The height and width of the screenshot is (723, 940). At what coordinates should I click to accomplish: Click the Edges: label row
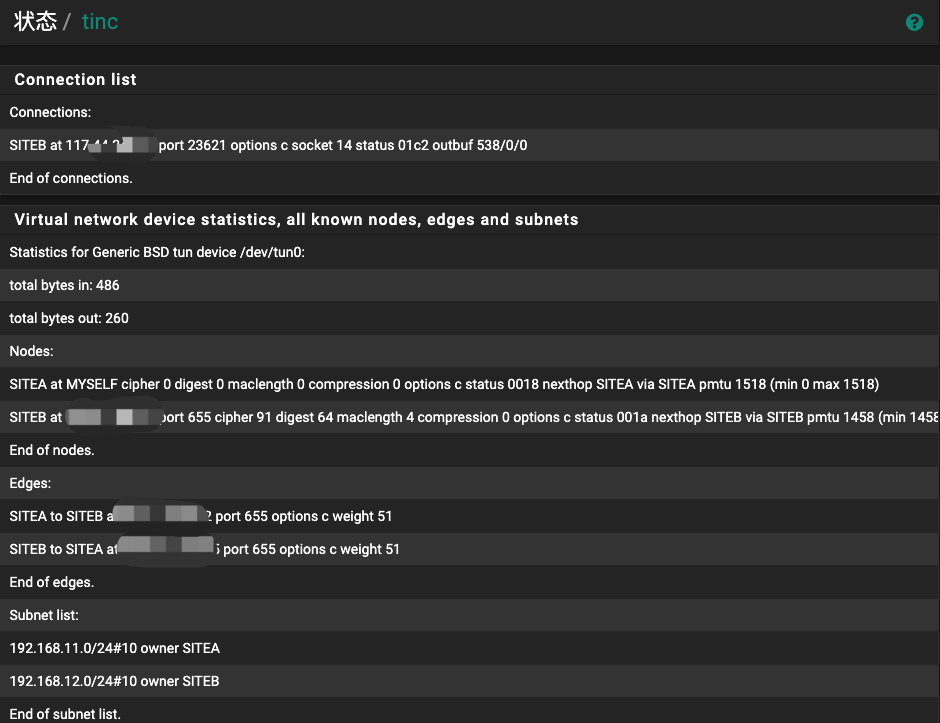pyautogui.click(x=31, y=484)
